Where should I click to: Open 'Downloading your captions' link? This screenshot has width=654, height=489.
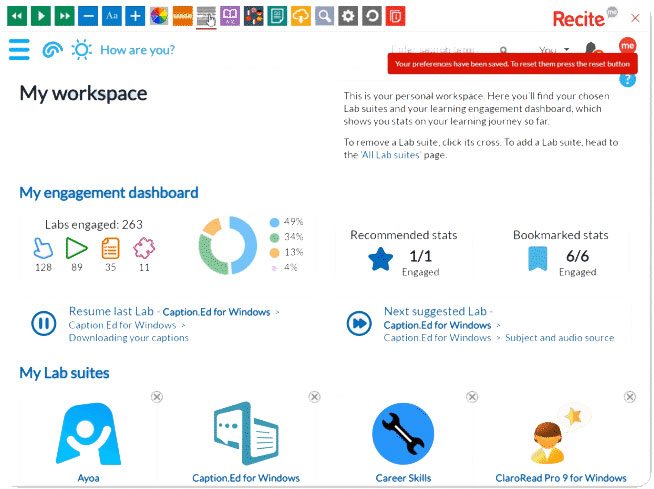[128, 338]
